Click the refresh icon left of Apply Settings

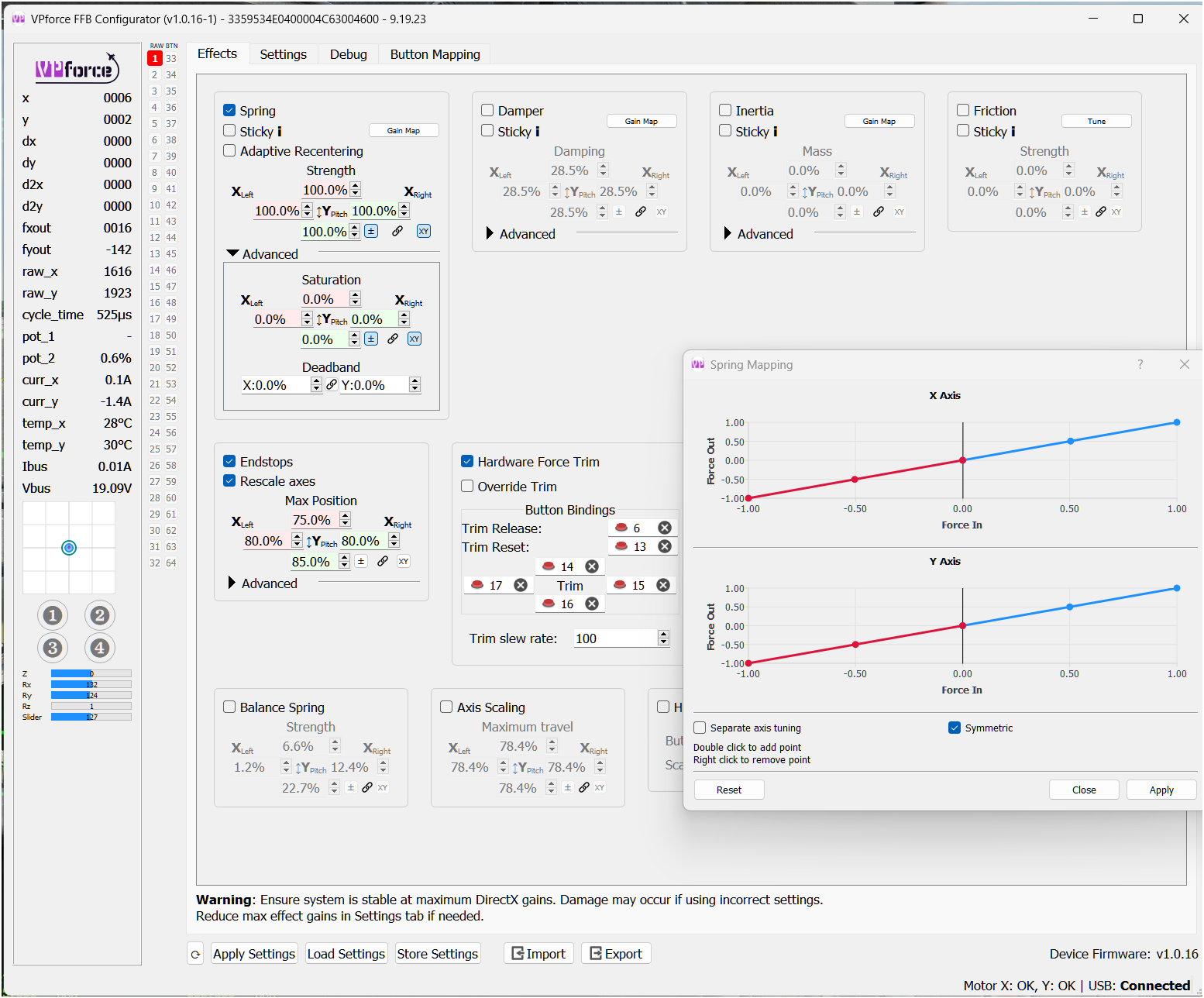[196, 954]
